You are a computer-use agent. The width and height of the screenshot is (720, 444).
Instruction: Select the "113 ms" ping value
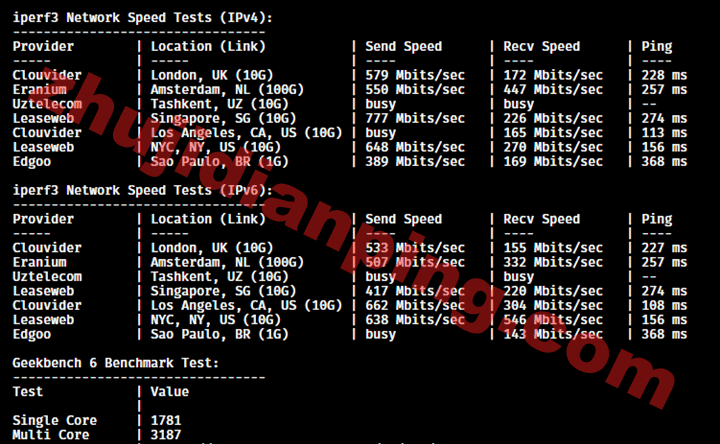coord(664,133)
